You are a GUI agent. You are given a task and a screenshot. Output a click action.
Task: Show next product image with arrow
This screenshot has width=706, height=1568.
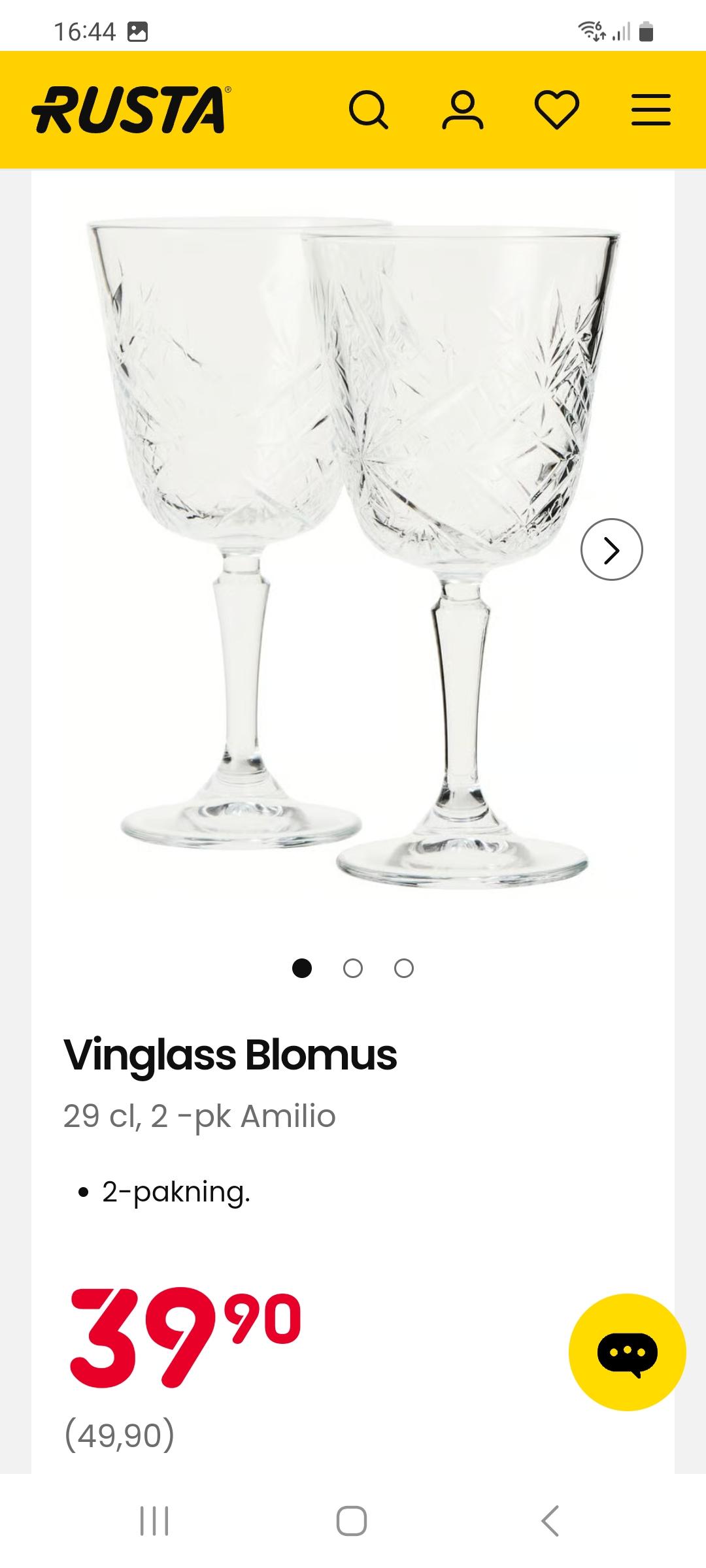[611, 549]
